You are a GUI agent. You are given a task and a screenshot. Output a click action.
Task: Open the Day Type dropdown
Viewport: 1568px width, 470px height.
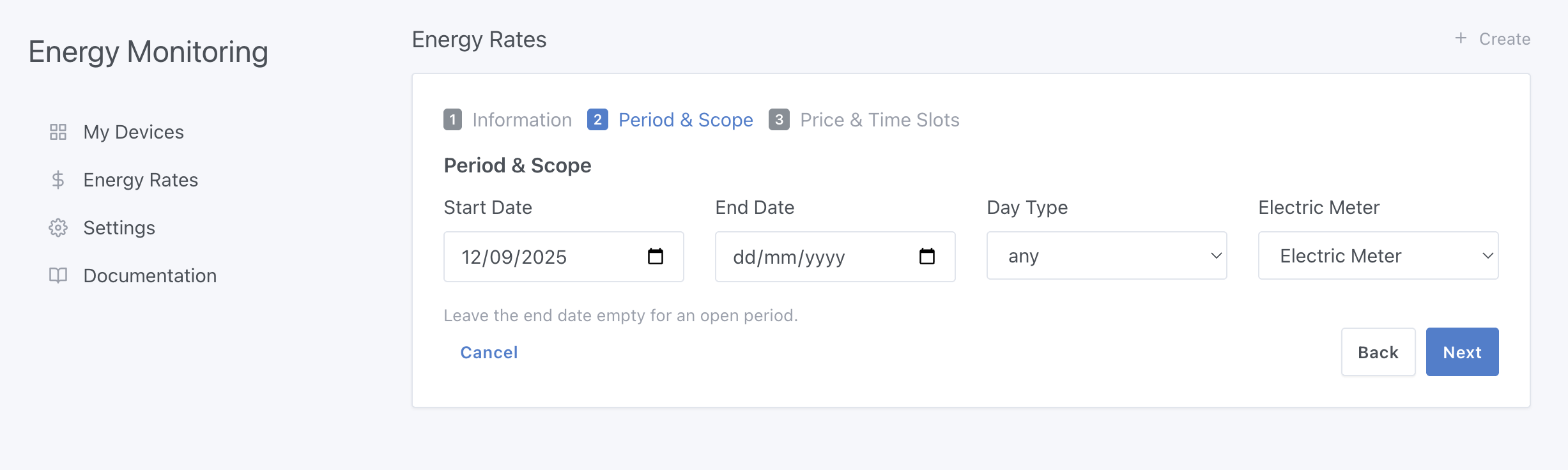click(1107, 255)
